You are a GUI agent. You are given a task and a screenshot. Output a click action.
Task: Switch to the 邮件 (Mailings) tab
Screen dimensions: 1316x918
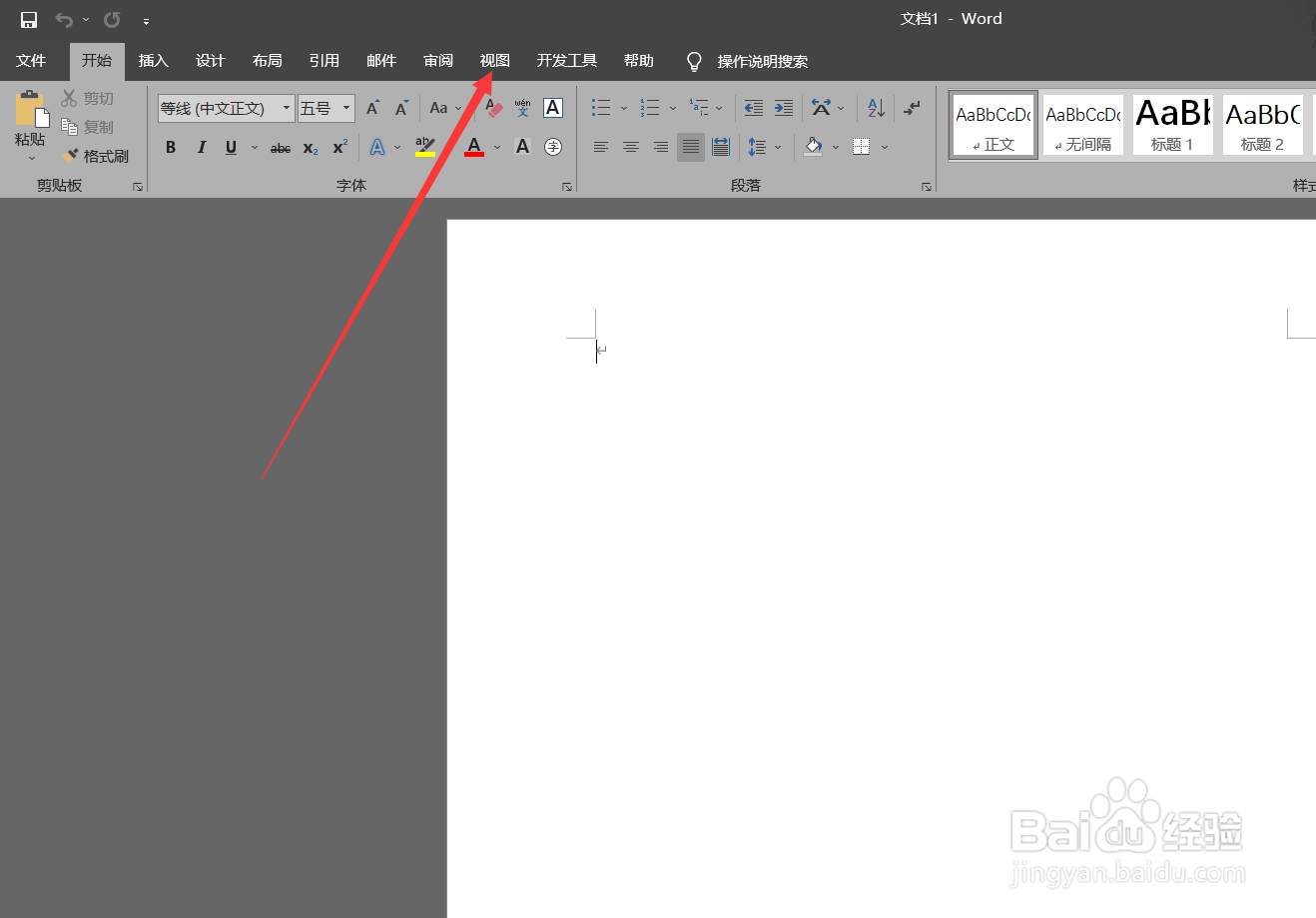(x=381, y=61)
